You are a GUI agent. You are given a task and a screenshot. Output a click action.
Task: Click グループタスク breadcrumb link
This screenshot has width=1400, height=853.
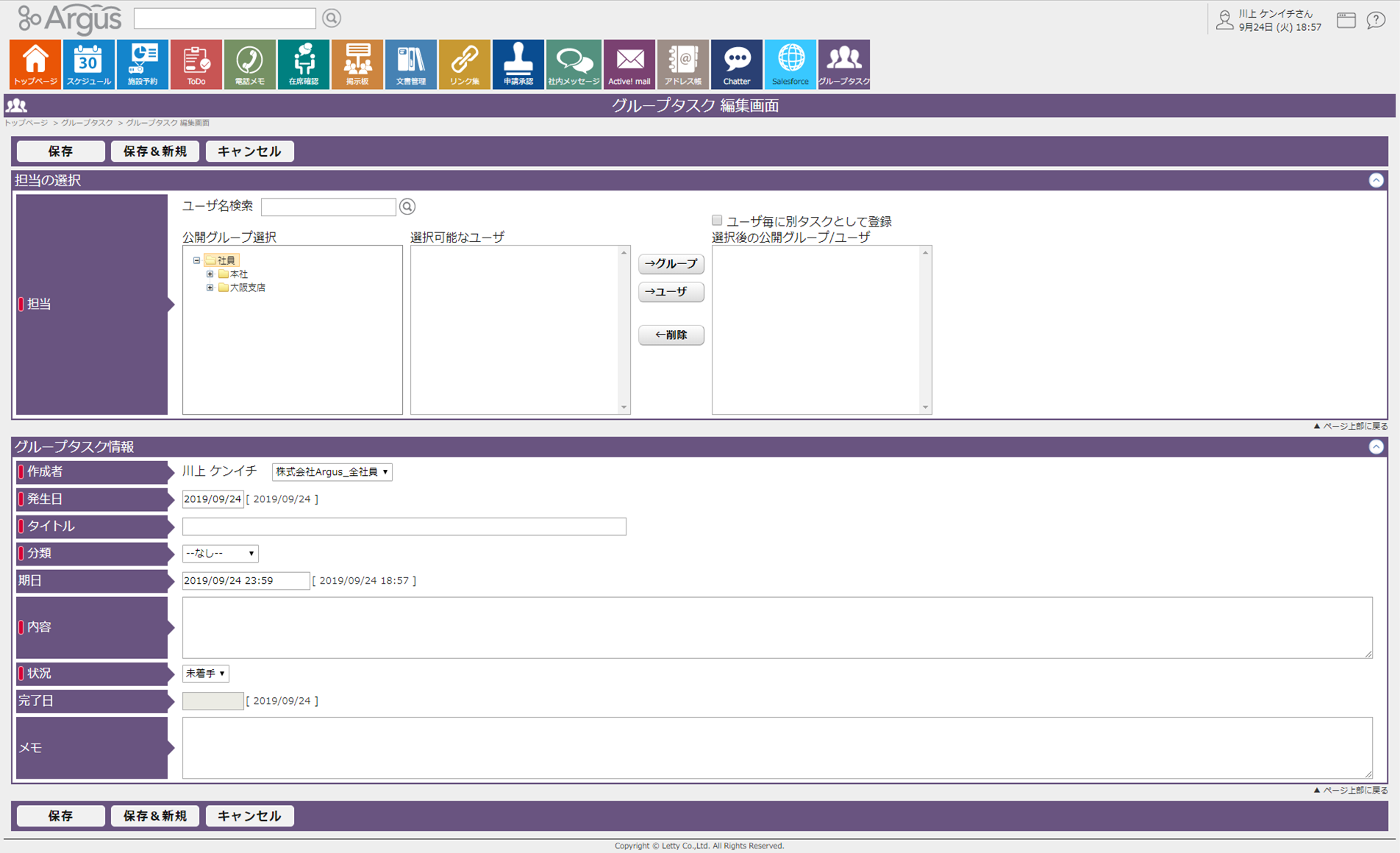(87, 123)
